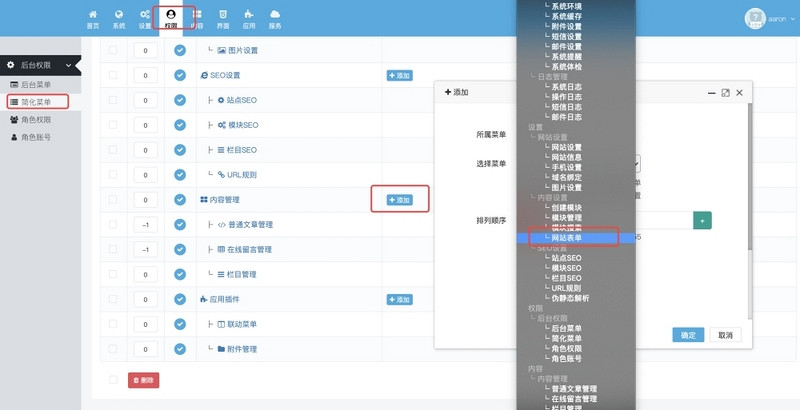Screen dimensions: 800x410
Task: Click the table icon of 在线留言管理 table row
Action: 221,250
